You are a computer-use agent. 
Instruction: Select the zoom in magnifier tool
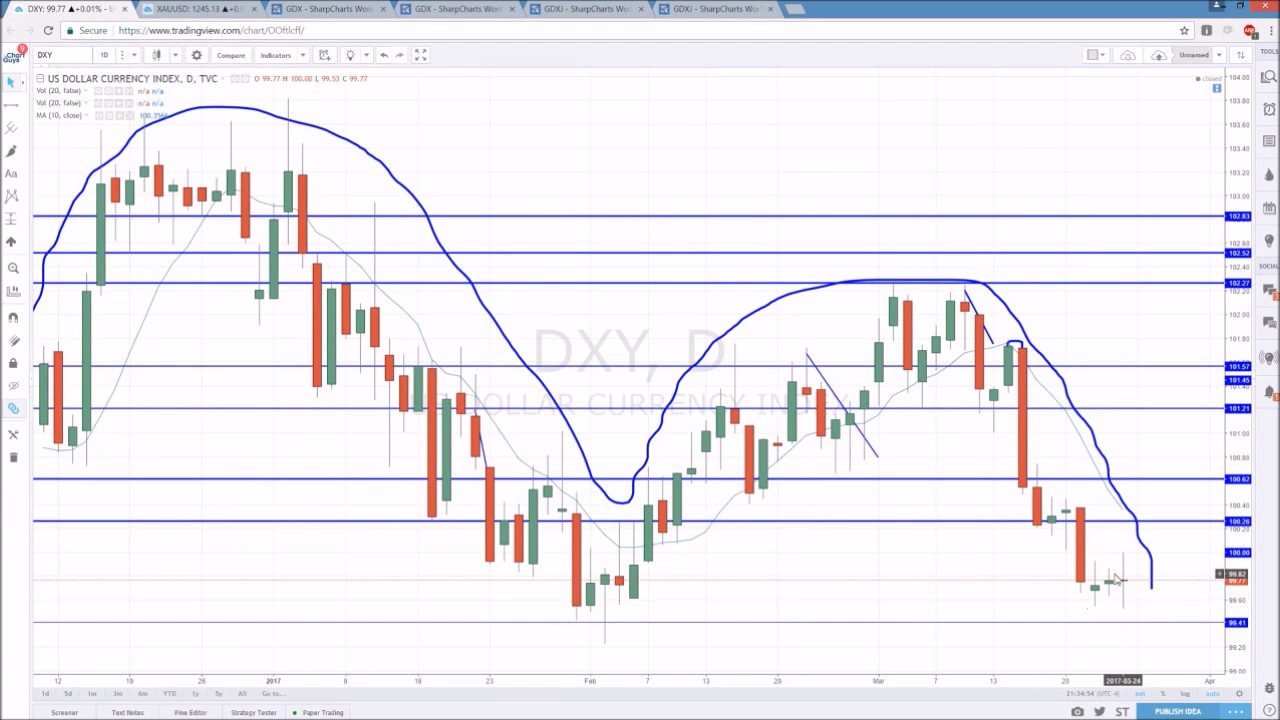13,268
